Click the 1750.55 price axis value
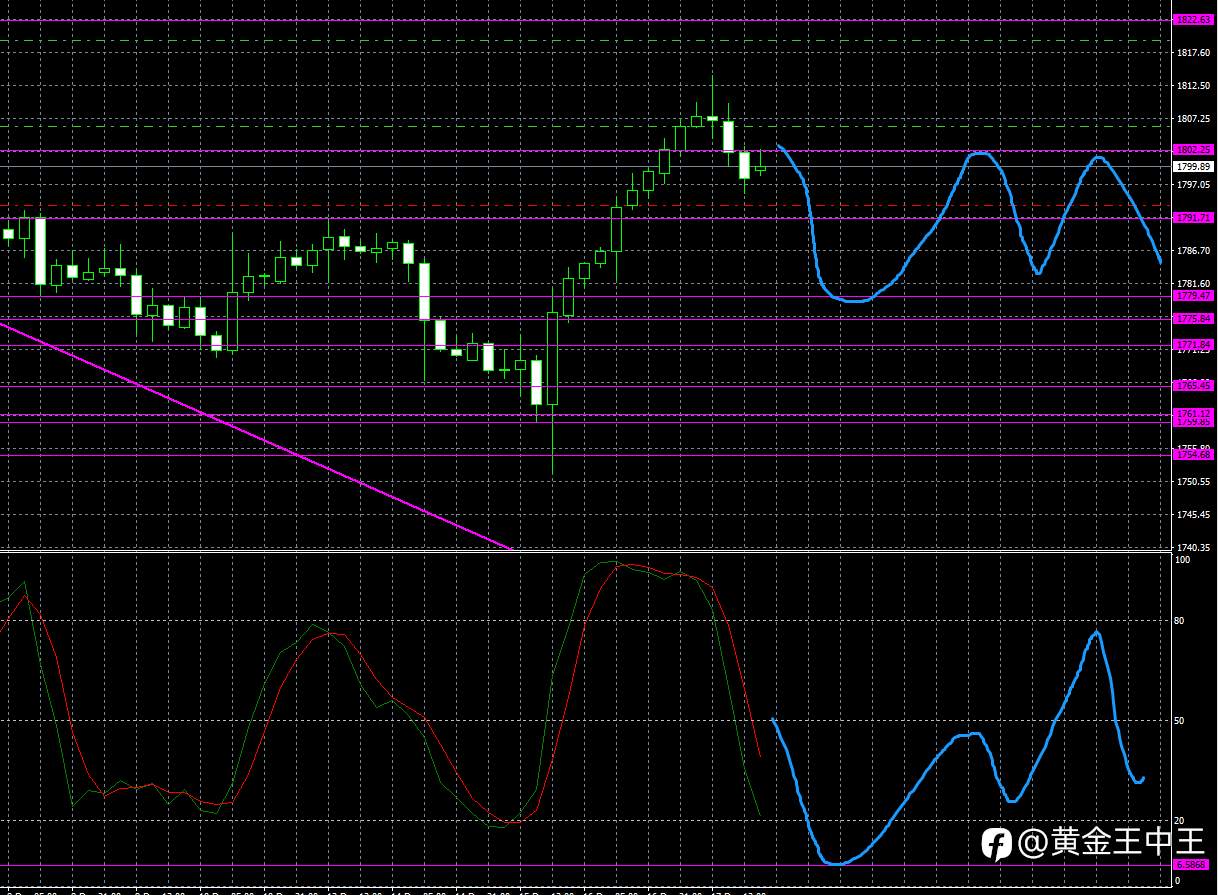 (1195, 482)
